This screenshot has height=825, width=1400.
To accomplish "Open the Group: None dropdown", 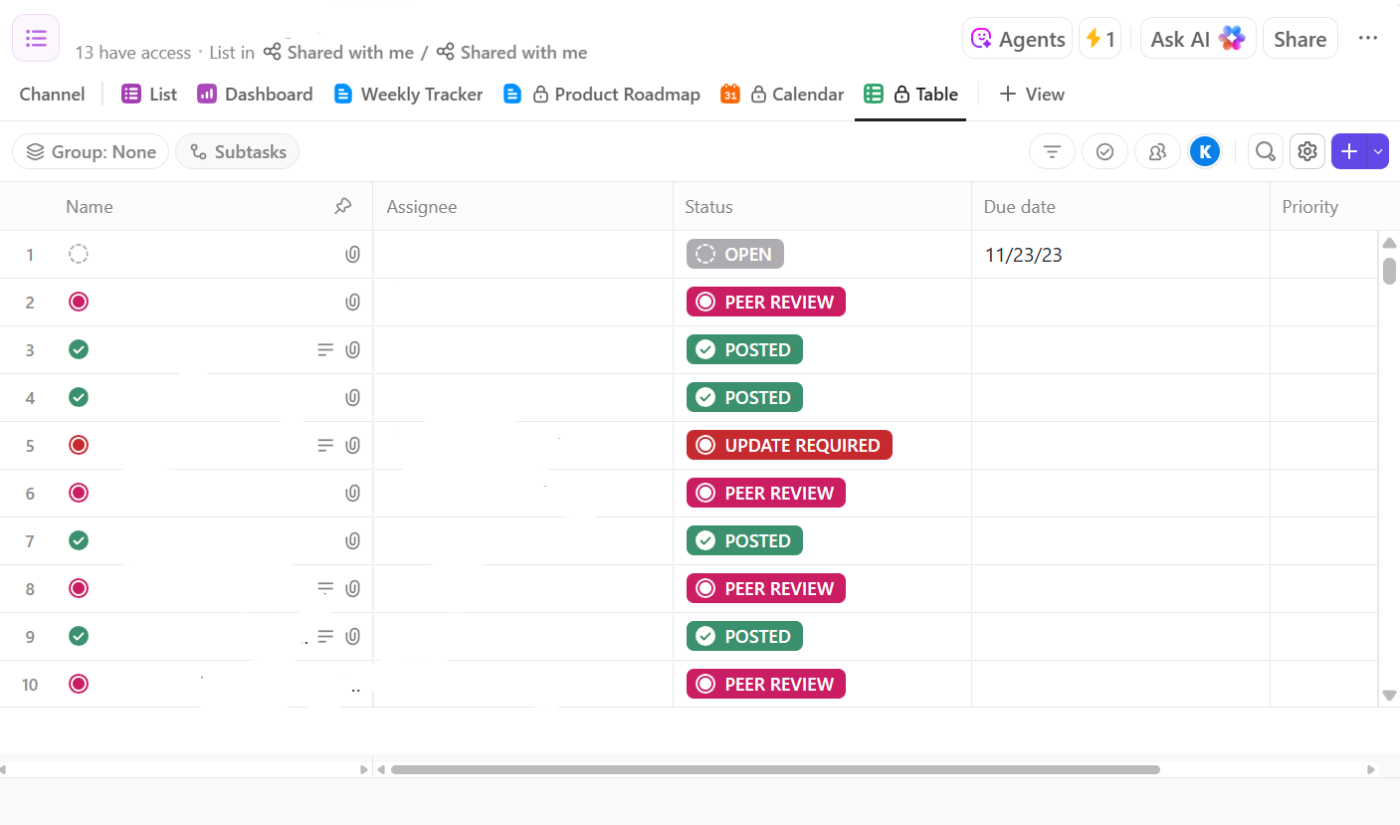I will coord(91,152).
